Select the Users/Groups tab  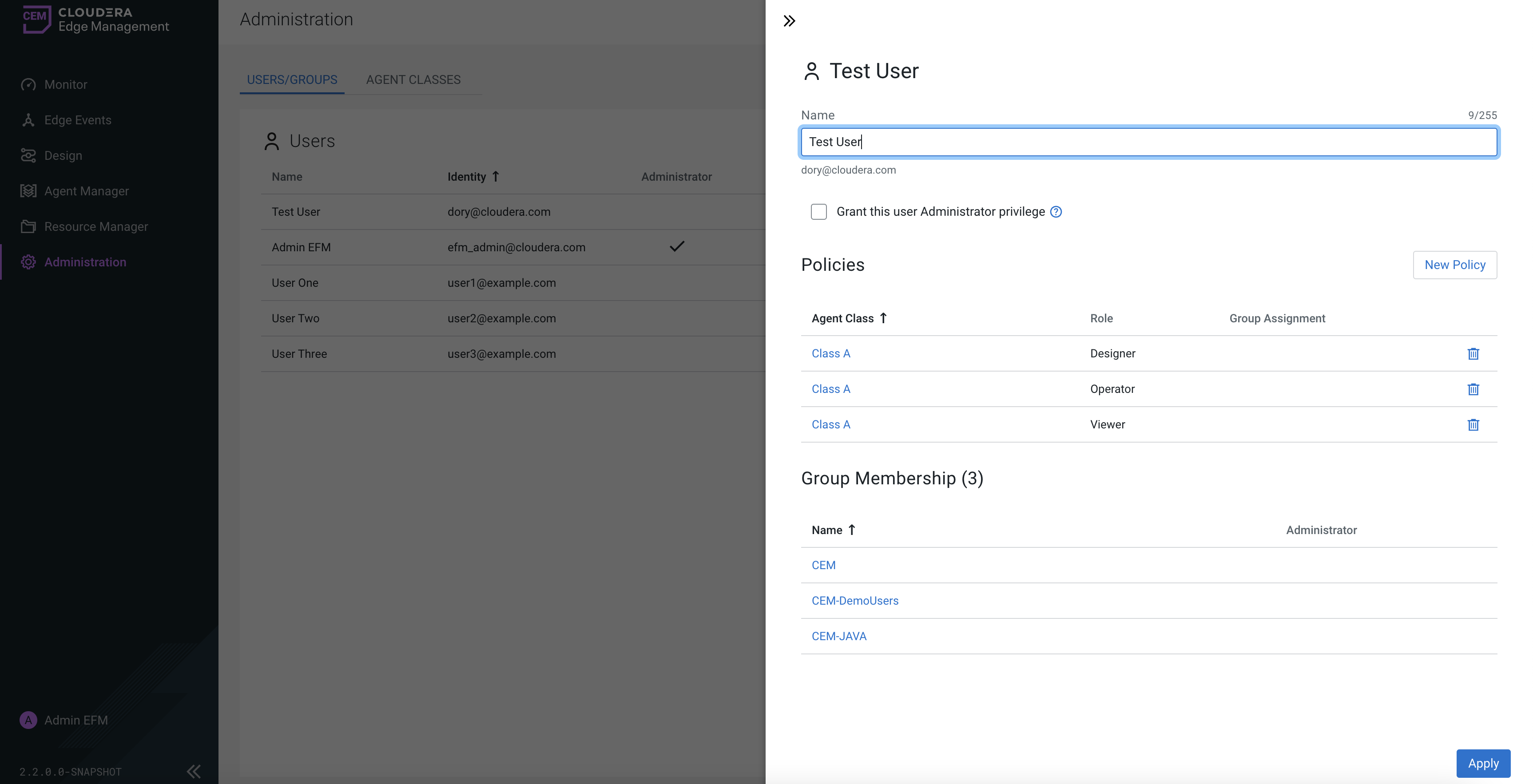tap(292, 80)
